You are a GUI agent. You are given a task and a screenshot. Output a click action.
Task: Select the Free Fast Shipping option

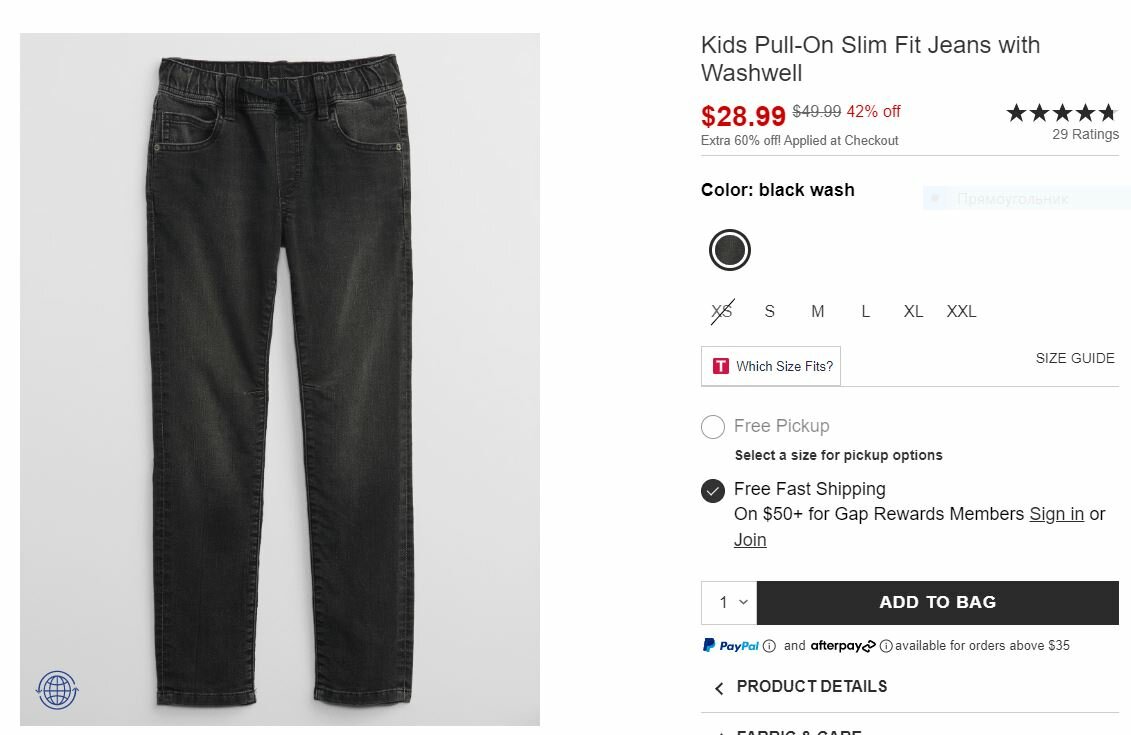pos(713,490)
